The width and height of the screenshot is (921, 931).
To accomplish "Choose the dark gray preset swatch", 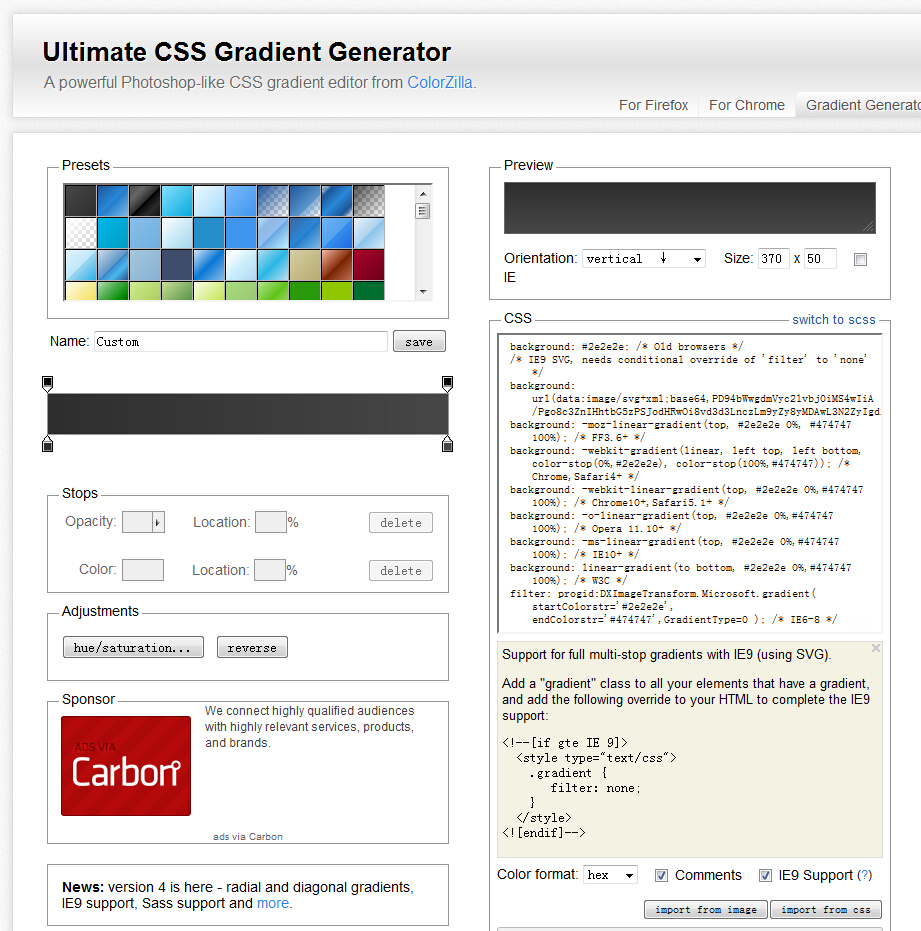I will coord(80,200).
